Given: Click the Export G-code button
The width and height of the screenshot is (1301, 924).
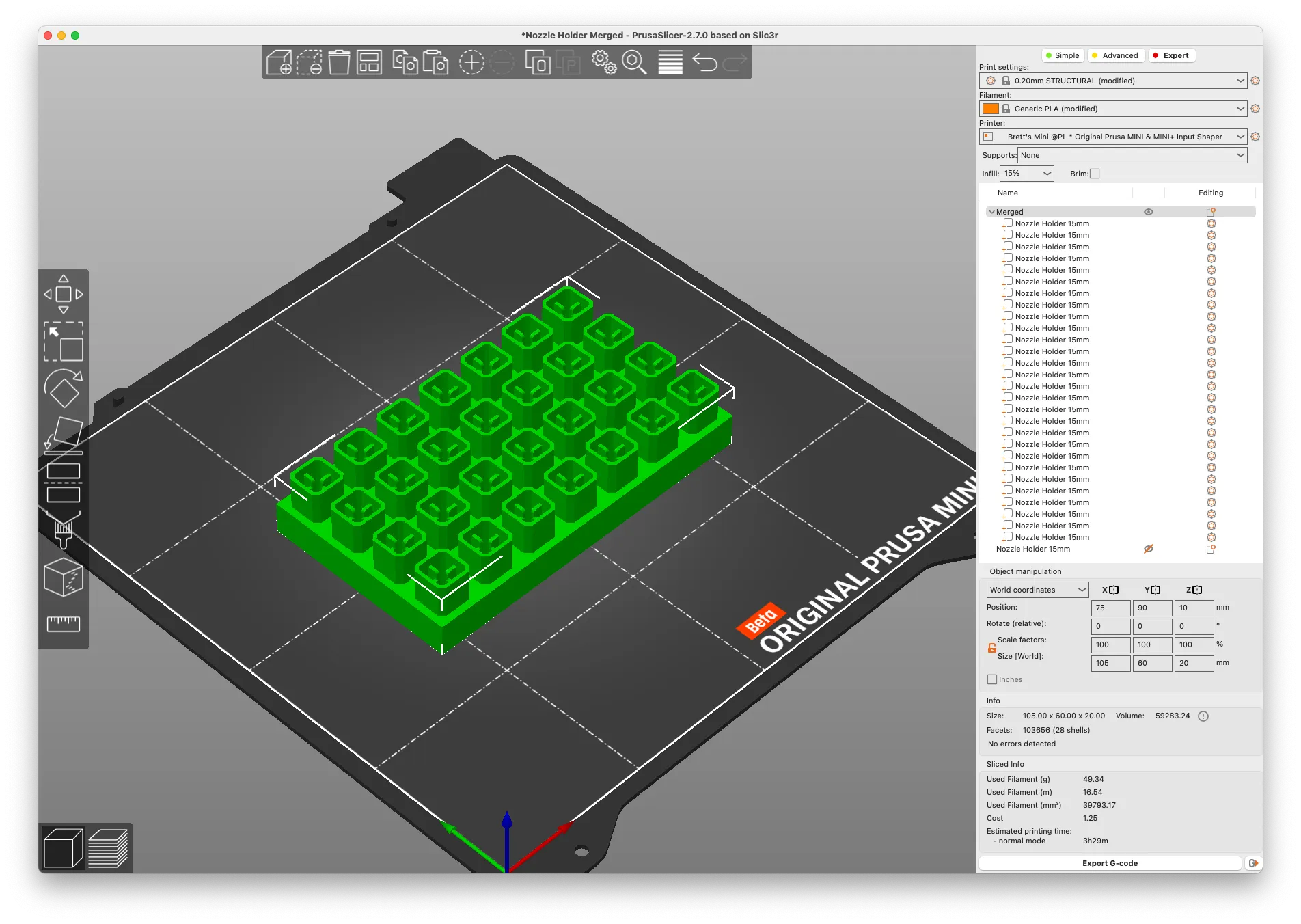Looking at the screenshot, I should tap(1110, 862).
